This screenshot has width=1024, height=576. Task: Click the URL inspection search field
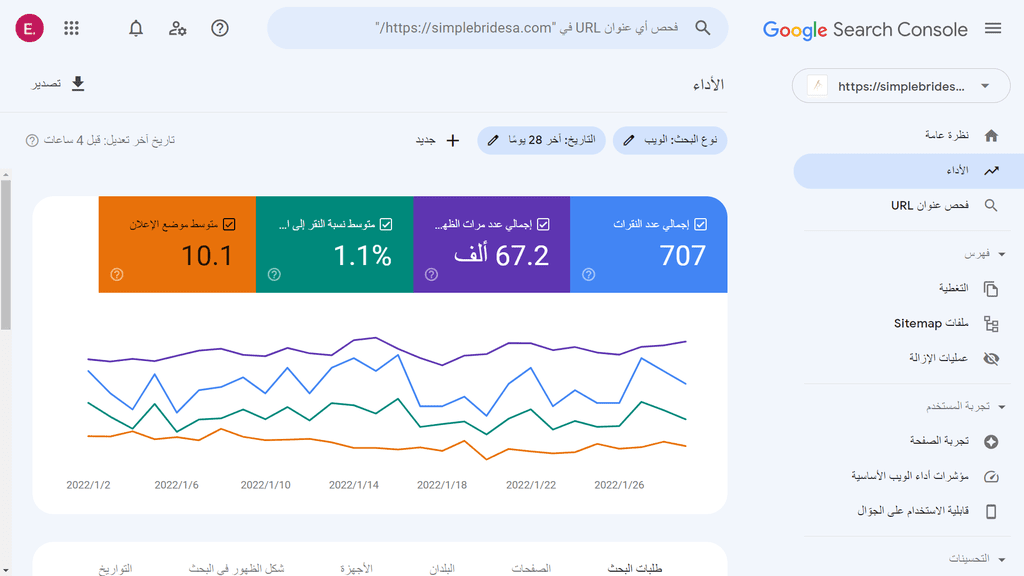498,28
